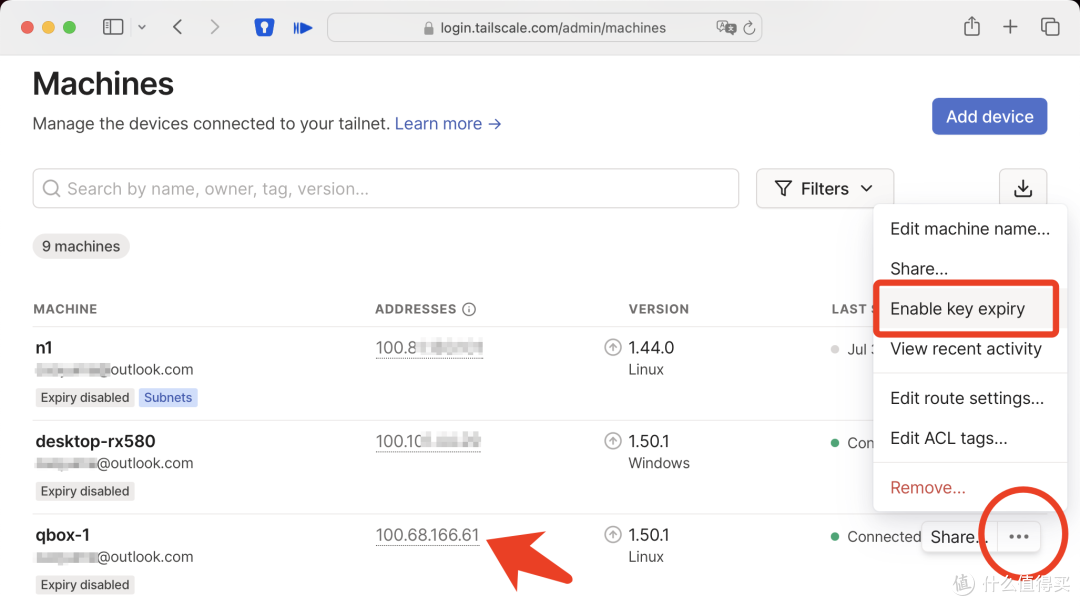Screen dimensions: 1080x606
Task: Click the Windows OS label of desktop-rx580
Action: (x=658, y=463)
